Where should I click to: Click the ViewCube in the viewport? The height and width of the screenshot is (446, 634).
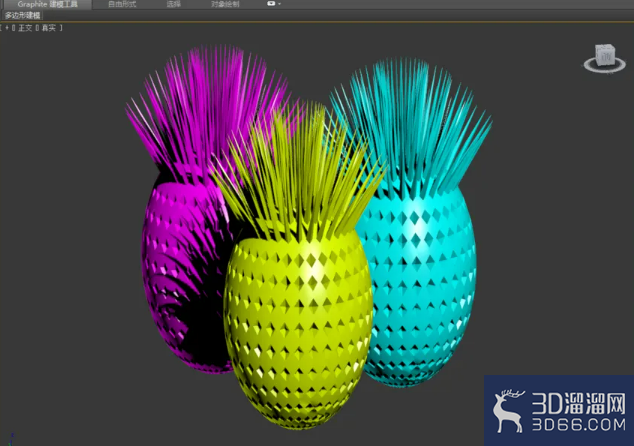(605, 54)
